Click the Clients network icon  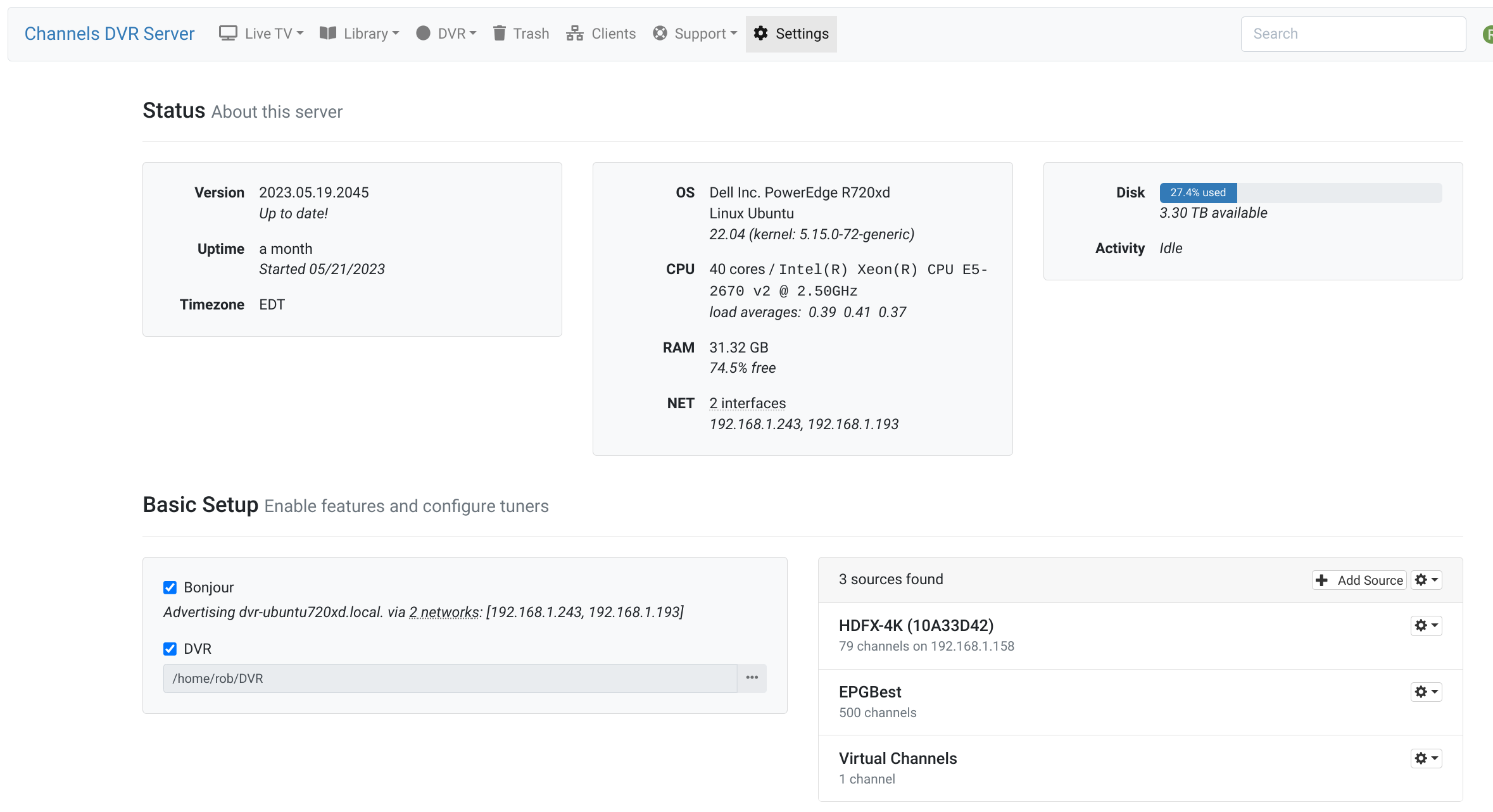(x=574, y=34)
